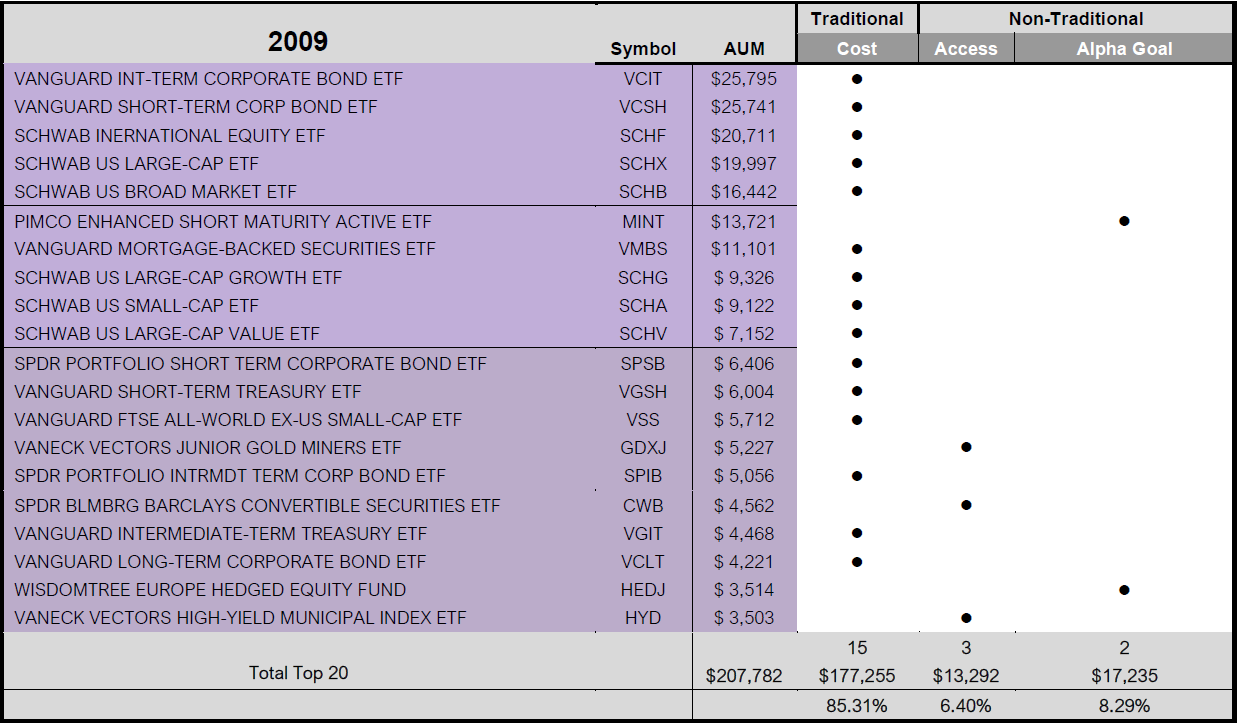Click the Alpha Goal dot in HEDJ row
The width and height of the screenshot is (1237, 723).
point(1124,590)
